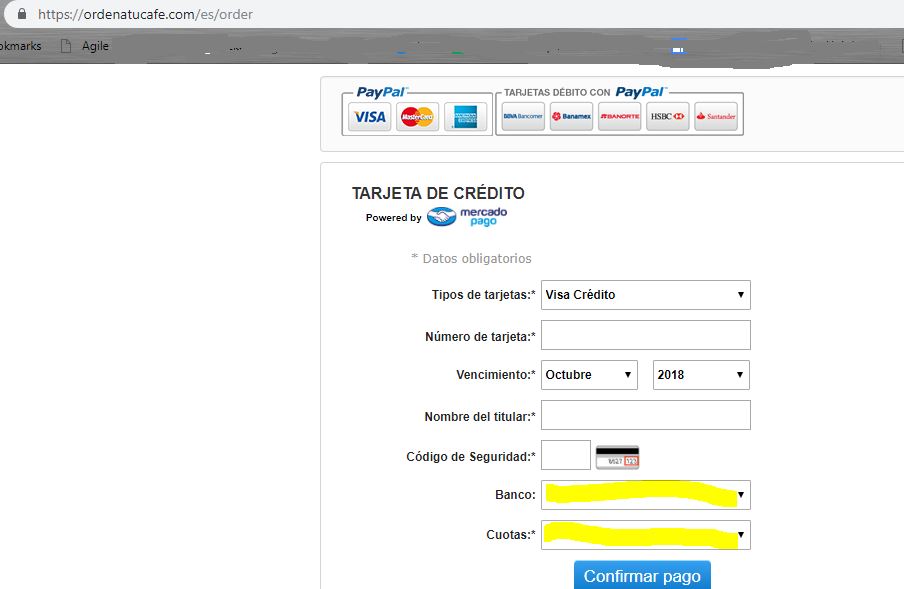The image size is (904, 589).
Task: Click the Nombre del titular input field
Action: pos(646,415)
